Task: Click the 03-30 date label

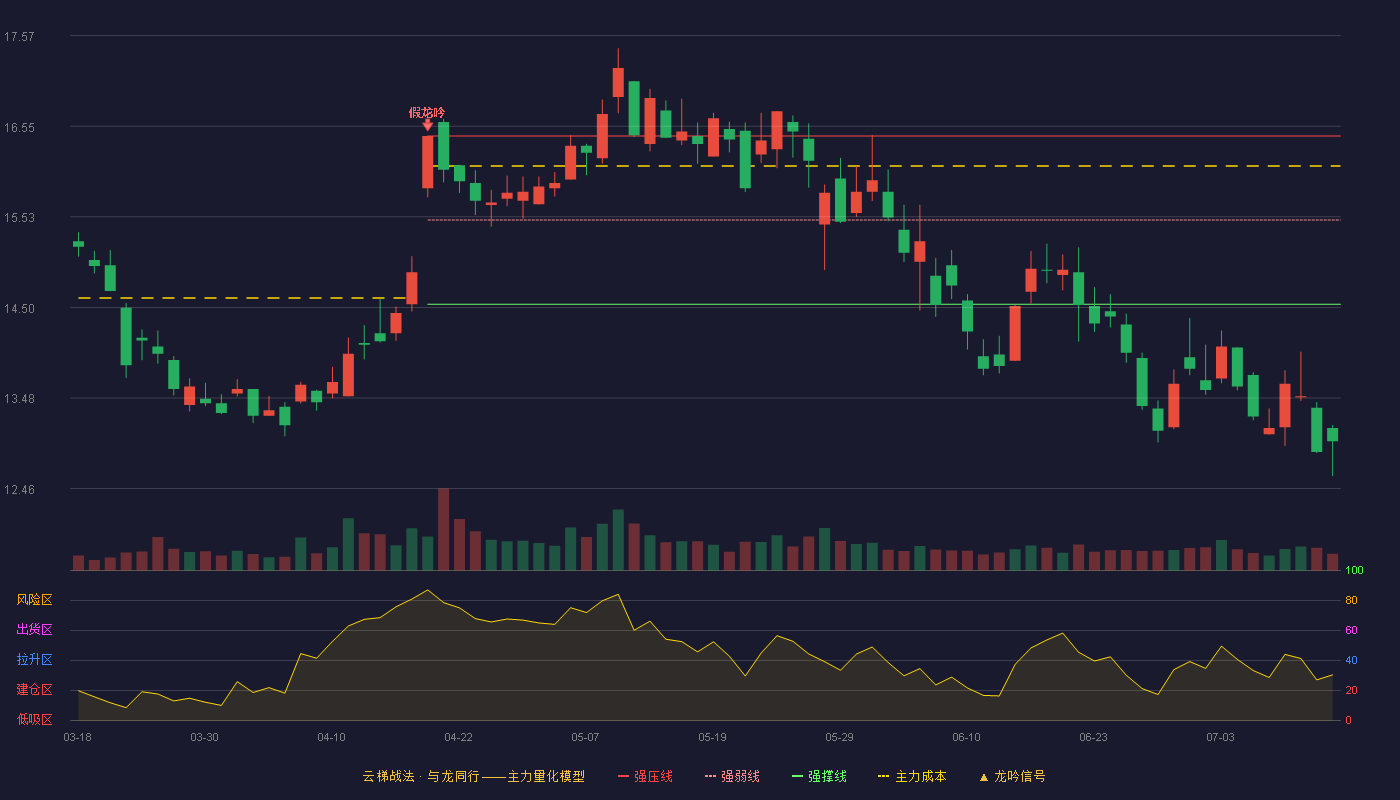Action: coord(204,737)
